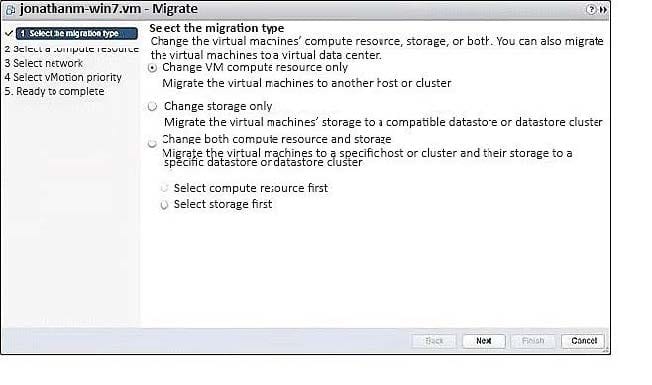Click the checkmark beside step 1
Screen dimensions: 652x385
click(x=9, y=33)
